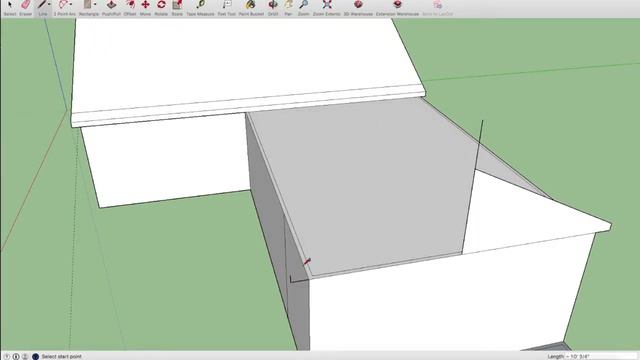Viewport: 640px width, 360px height.
Task: Expand the Rectangle tool dropdown arrow
Action: click(95, 4)
